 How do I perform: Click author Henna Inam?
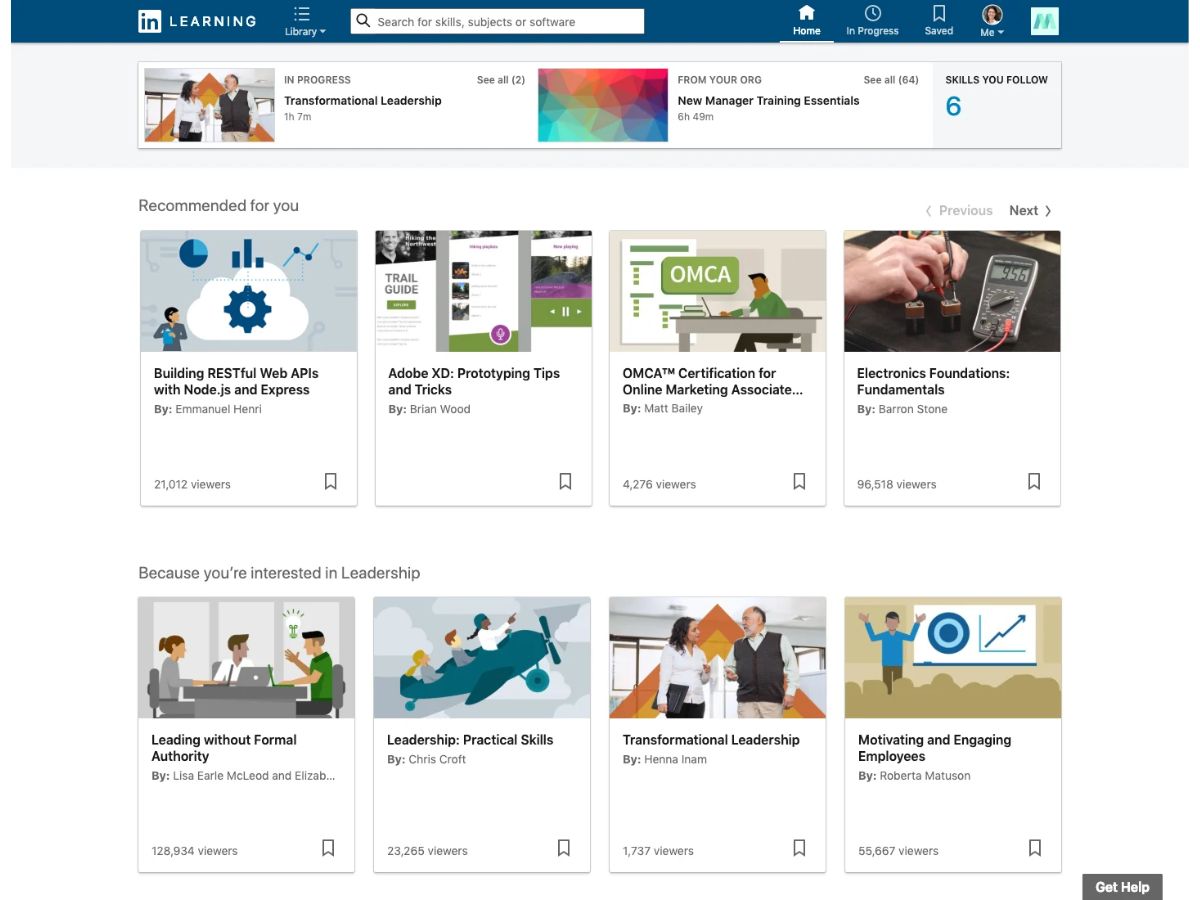point(675,759)
